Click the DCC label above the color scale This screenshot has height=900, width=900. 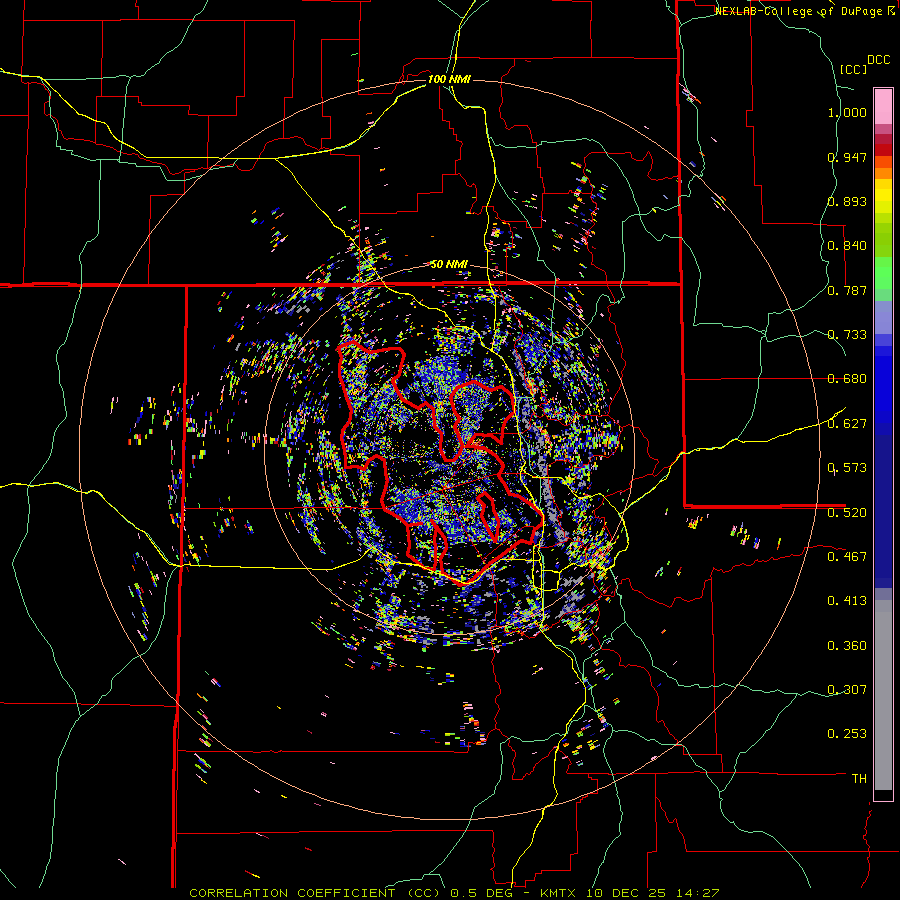(878, 60)
